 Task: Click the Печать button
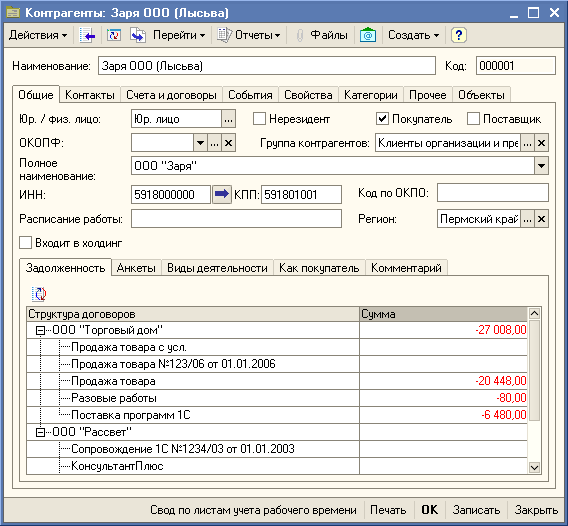pyautogui.click(x=388, y=510)
